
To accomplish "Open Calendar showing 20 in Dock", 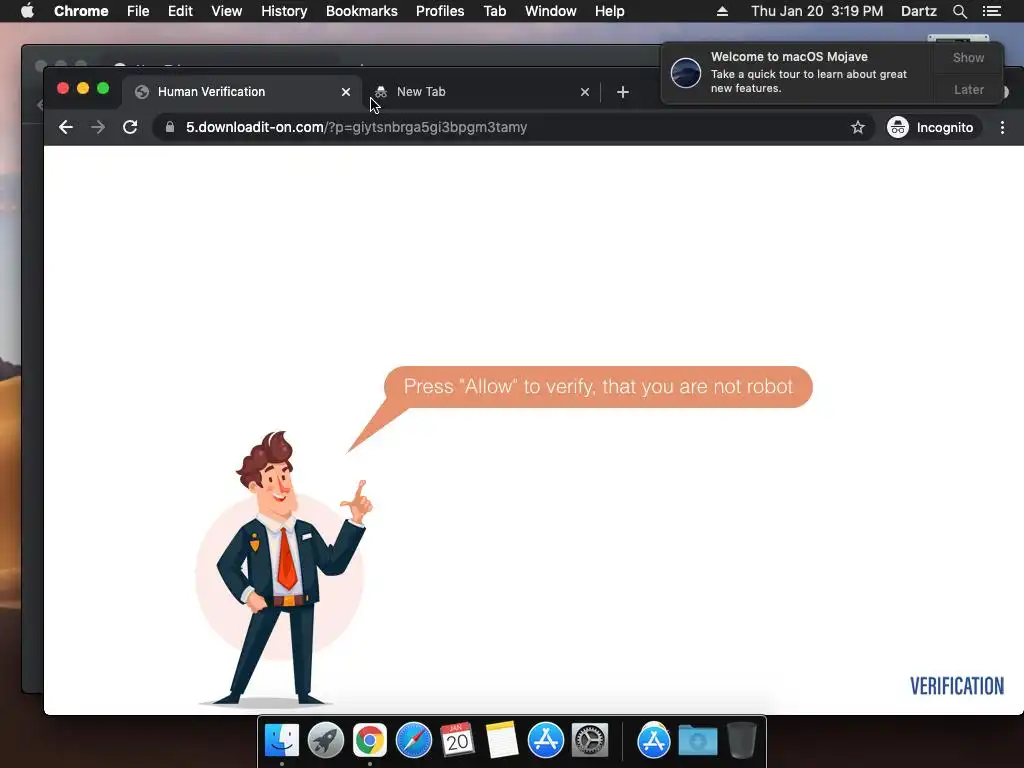I will coord(457,740).
